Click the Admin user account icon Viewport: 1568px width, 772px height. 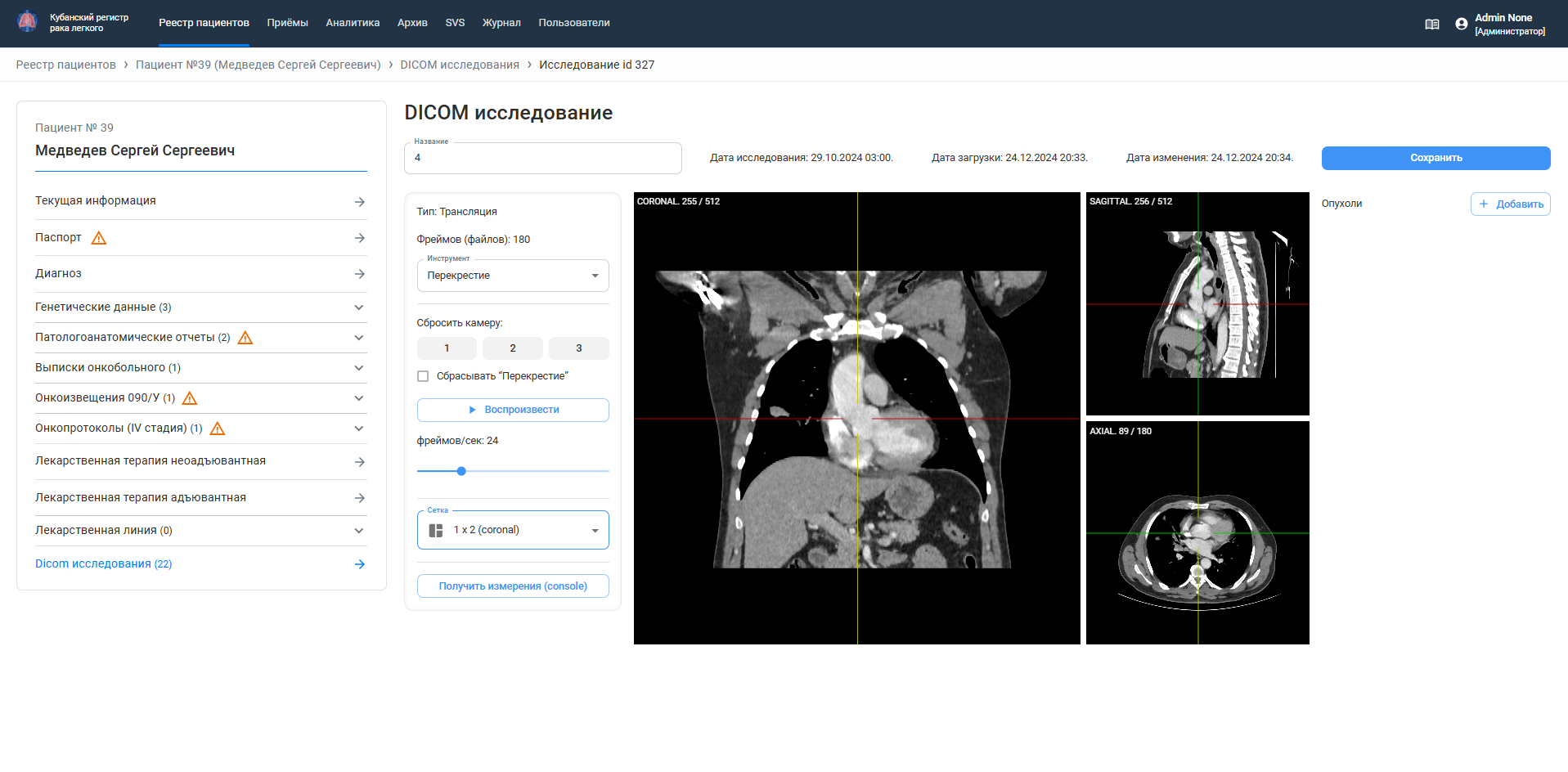[x=1461, y=25]
